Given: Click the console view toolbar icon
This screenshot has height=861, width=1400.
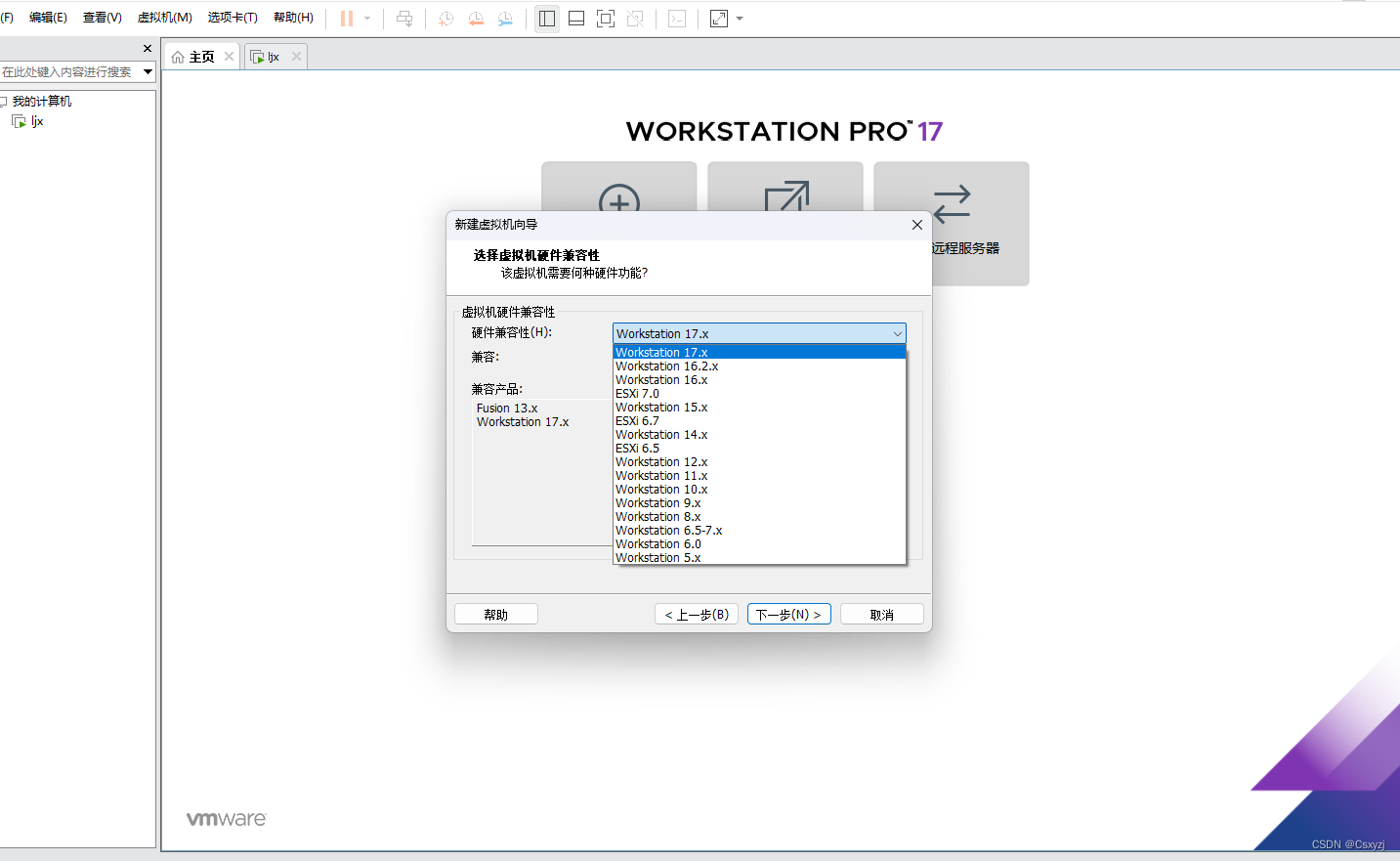Looking at the screenshot, I should [x=677, y=19].
